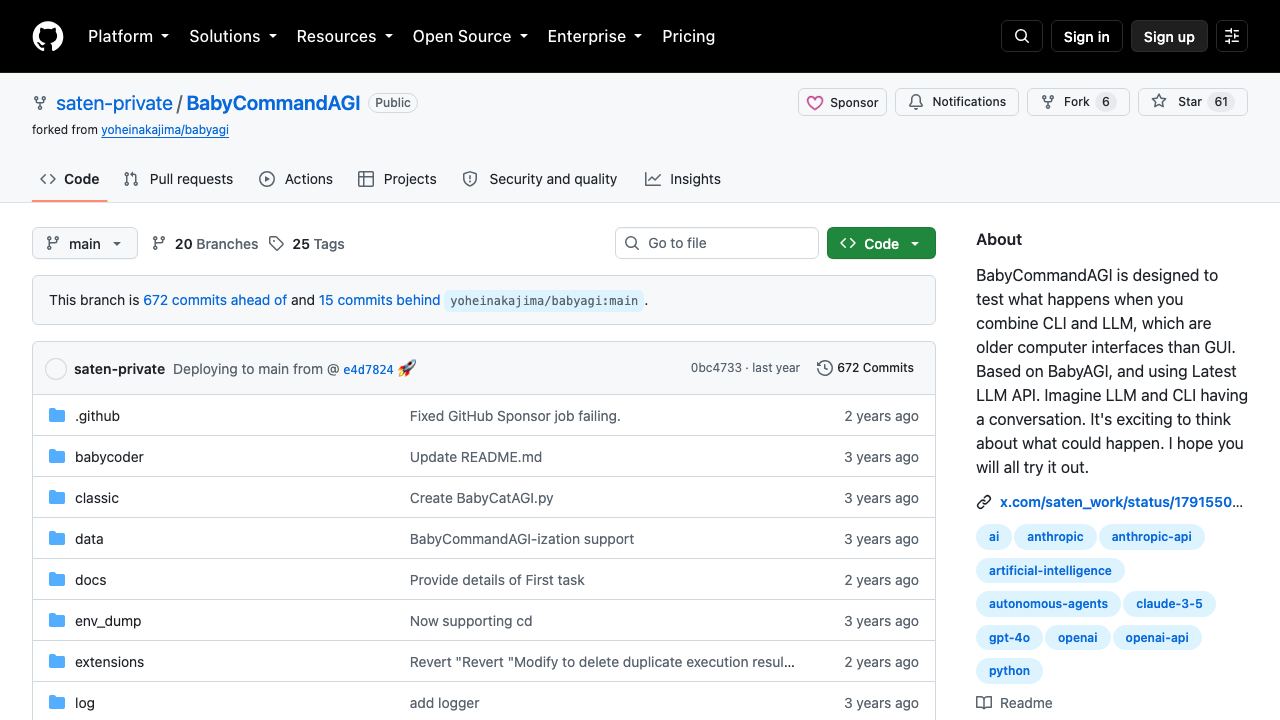Expand the Solutions menu
The height and width of the screenshot is (720, 1280).
click(x=233, y=36)
